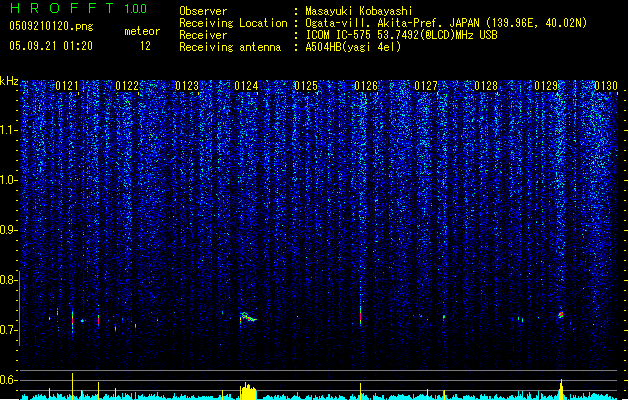The width and height of the screenshot is (629, 400).
Task: Click the 0127 time marker
Action: (x=426, y=86)
